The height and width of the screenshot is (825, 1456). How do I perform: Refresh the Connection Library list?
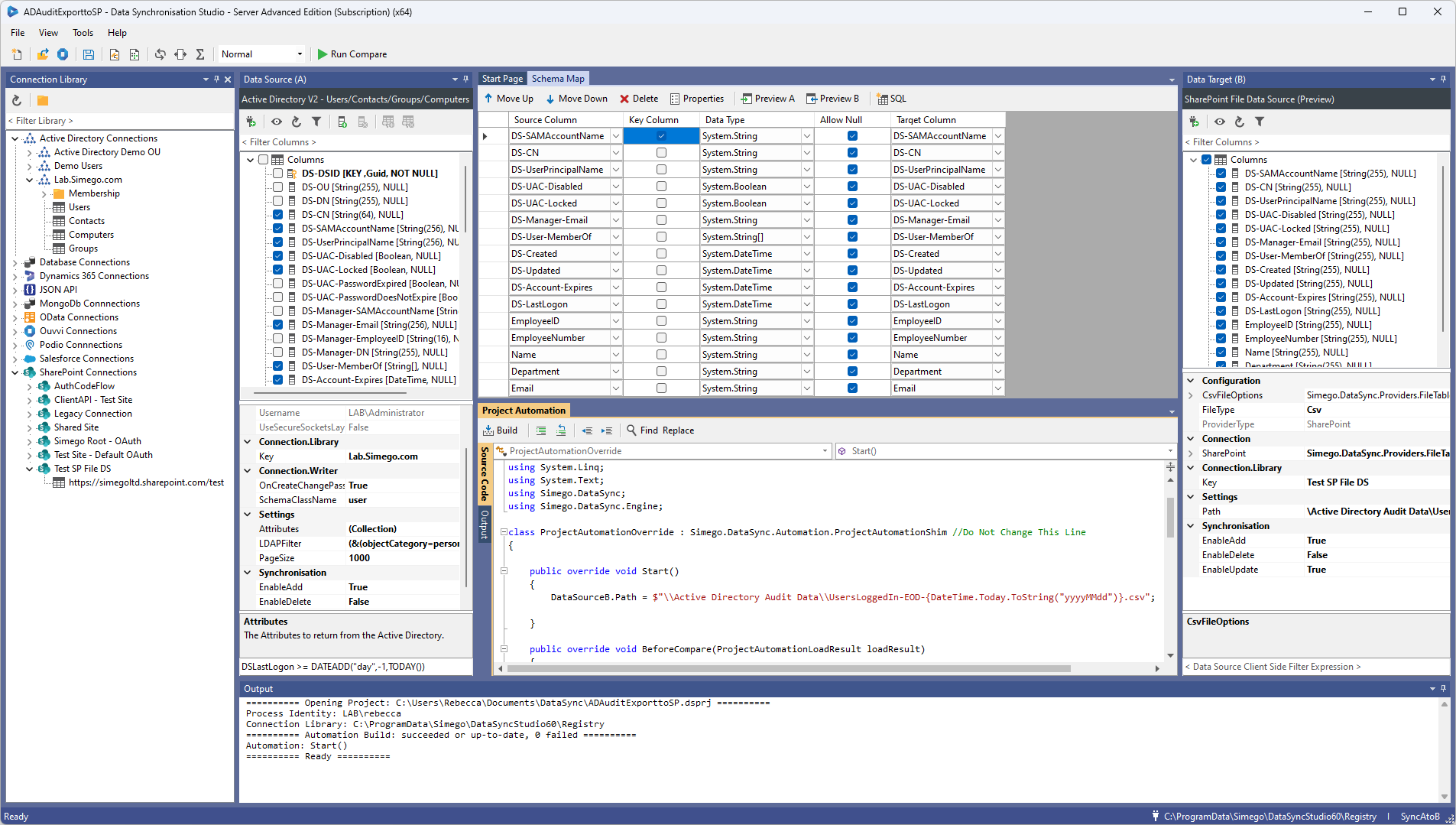[17, 100]
